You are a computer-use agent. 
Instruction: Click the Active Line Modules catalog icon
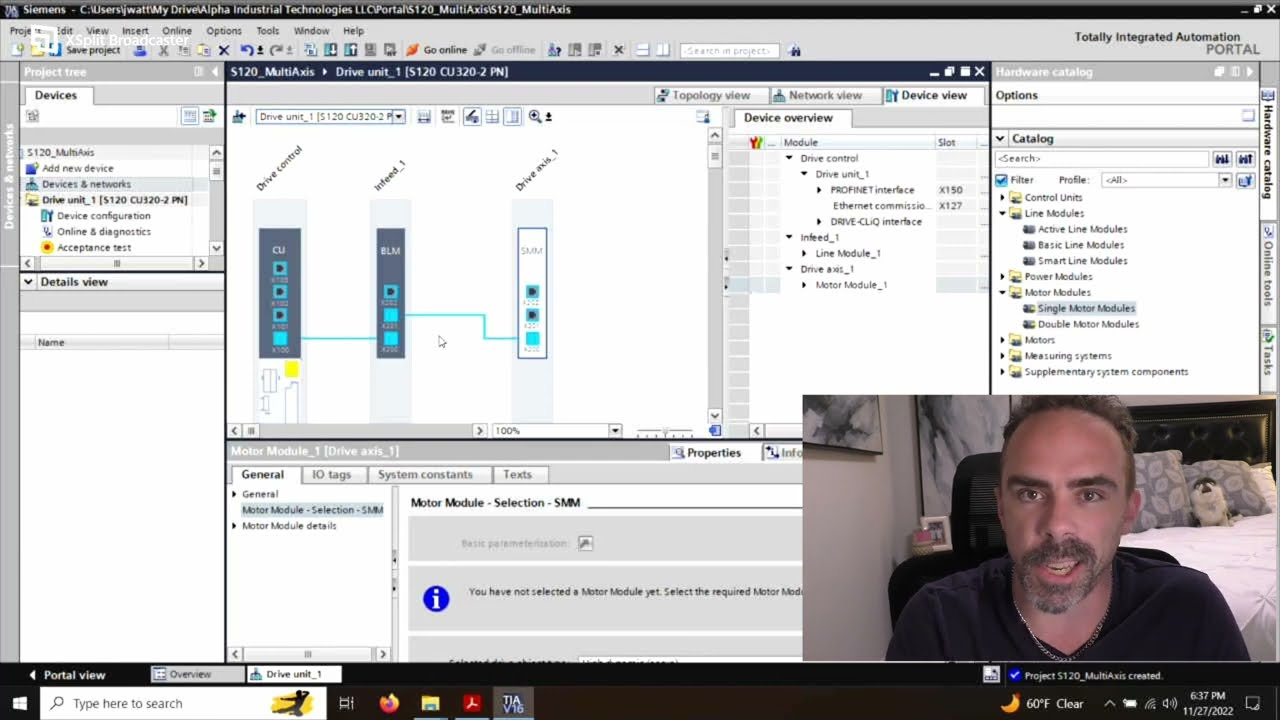point(1029,229)
